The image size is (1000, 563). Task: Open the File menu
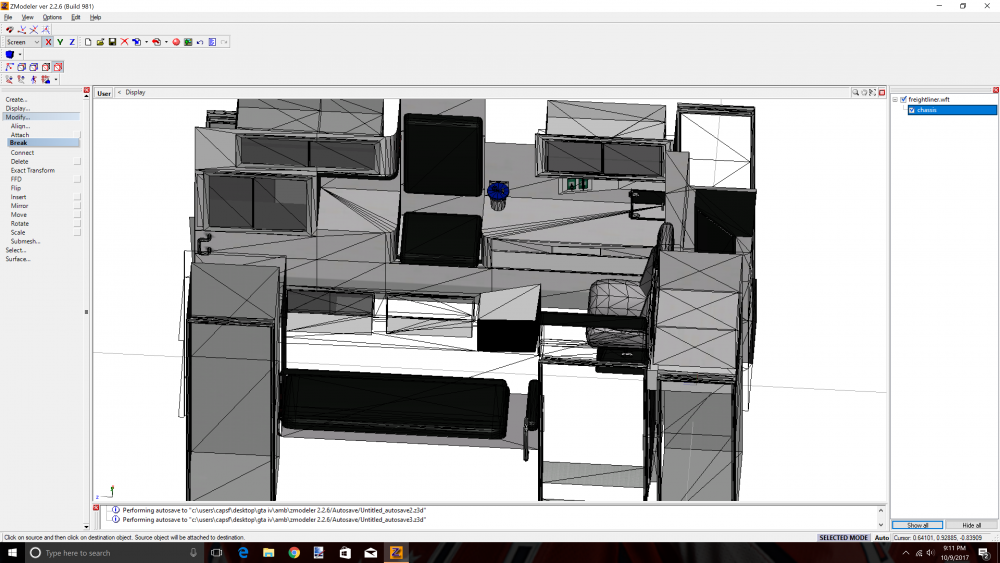tap(8, 17)
